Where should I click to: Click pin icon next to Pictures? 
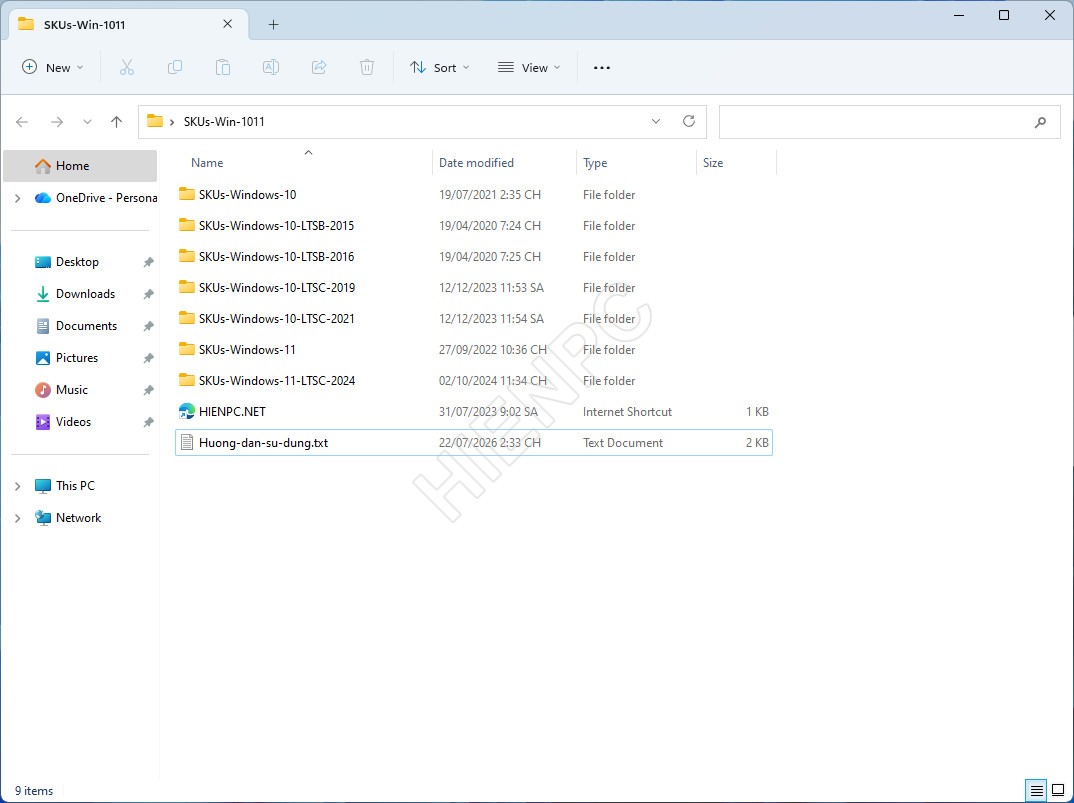[148, 358]
